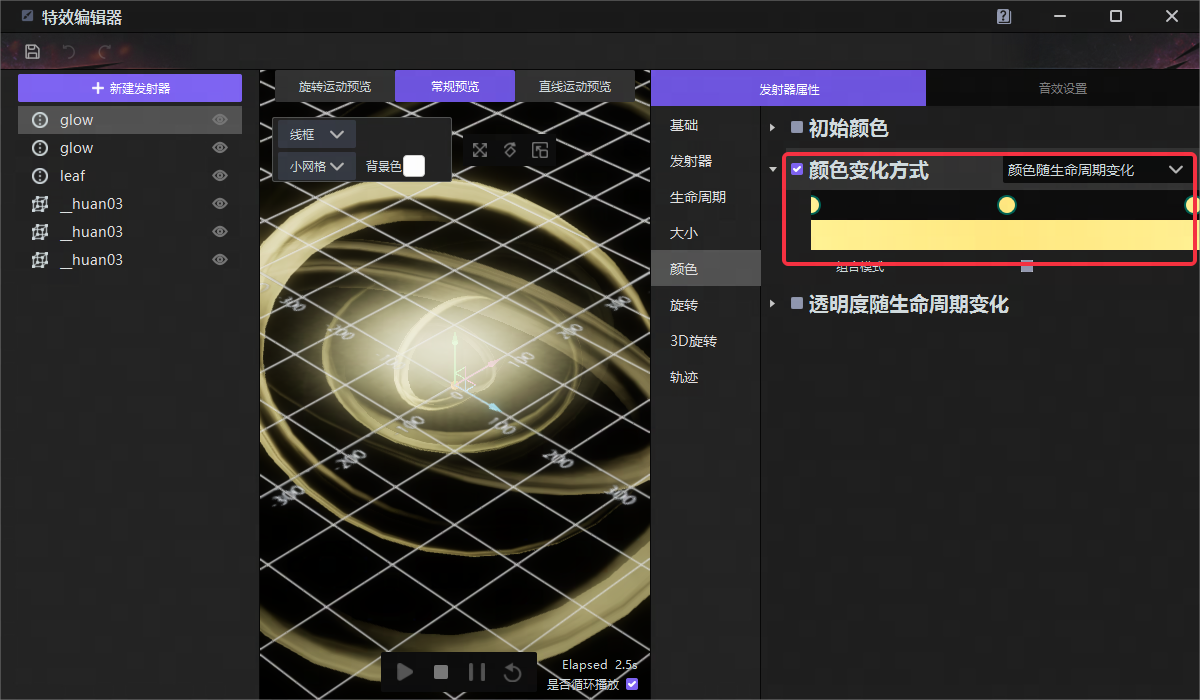Restart the preview with the replay icon

513,672
